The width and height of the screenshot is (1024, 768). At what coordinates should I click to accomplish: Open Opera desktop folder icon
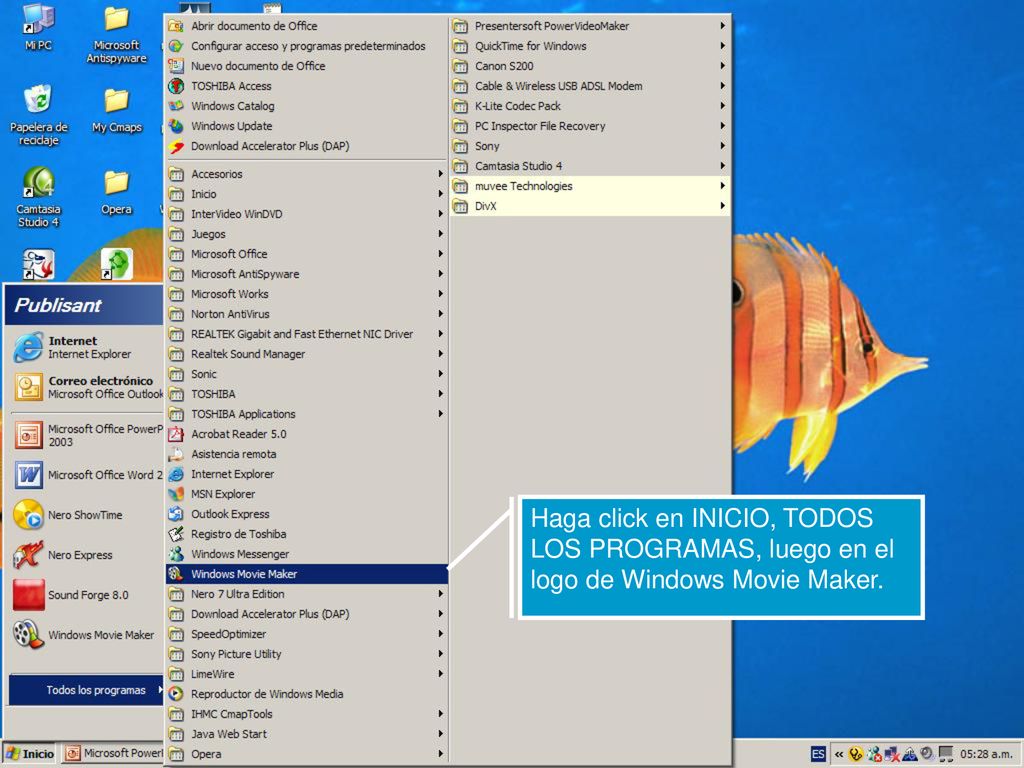point(116,191)
